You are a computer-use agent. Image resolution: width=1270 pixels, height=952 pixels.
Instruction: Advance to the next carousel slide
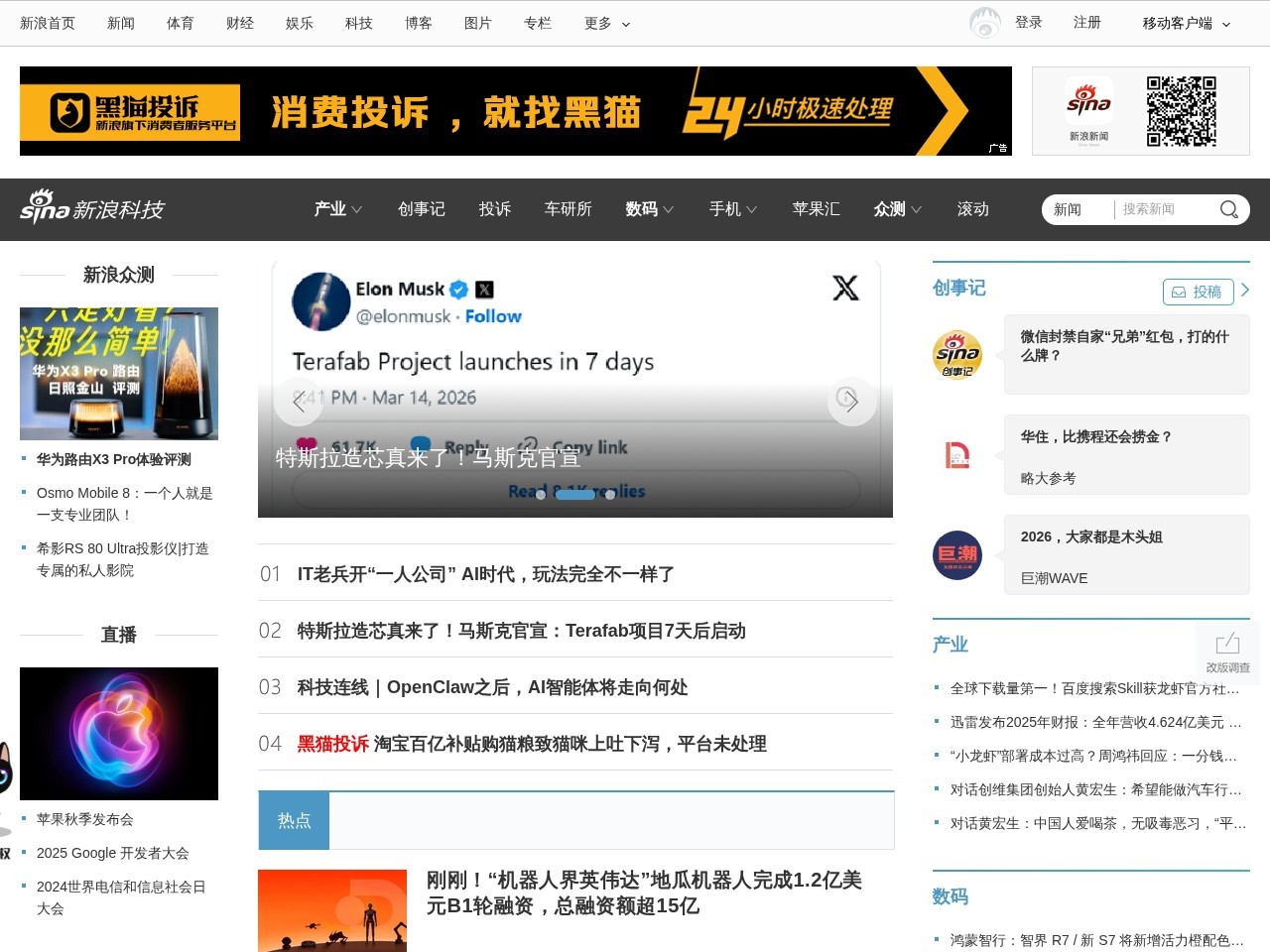(850, 402)
